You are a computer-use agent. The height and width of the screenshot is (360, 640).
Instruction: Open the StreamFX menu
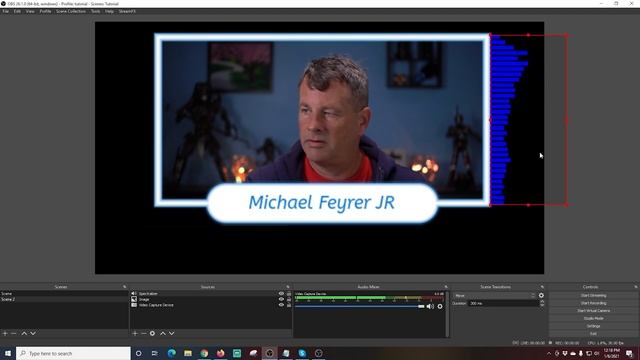tap(127, 11)
